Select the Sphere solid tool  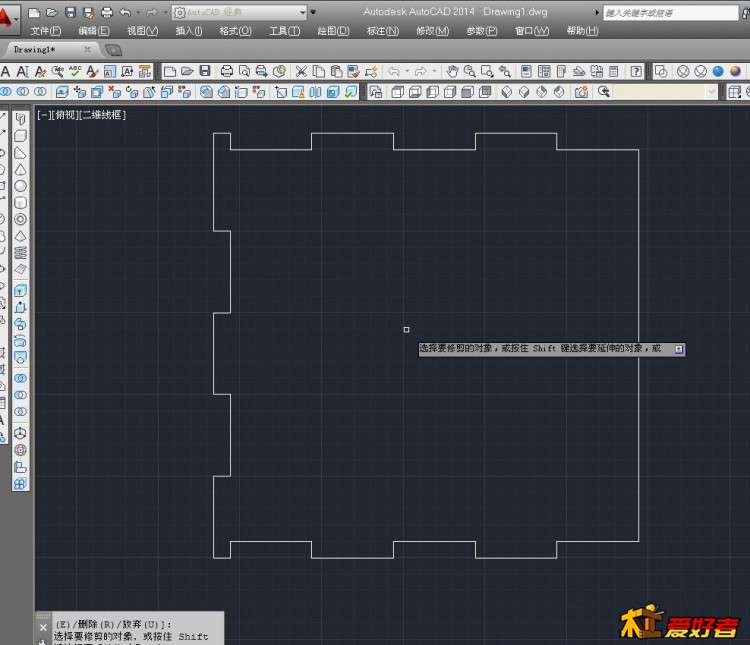tap(20, 186)
